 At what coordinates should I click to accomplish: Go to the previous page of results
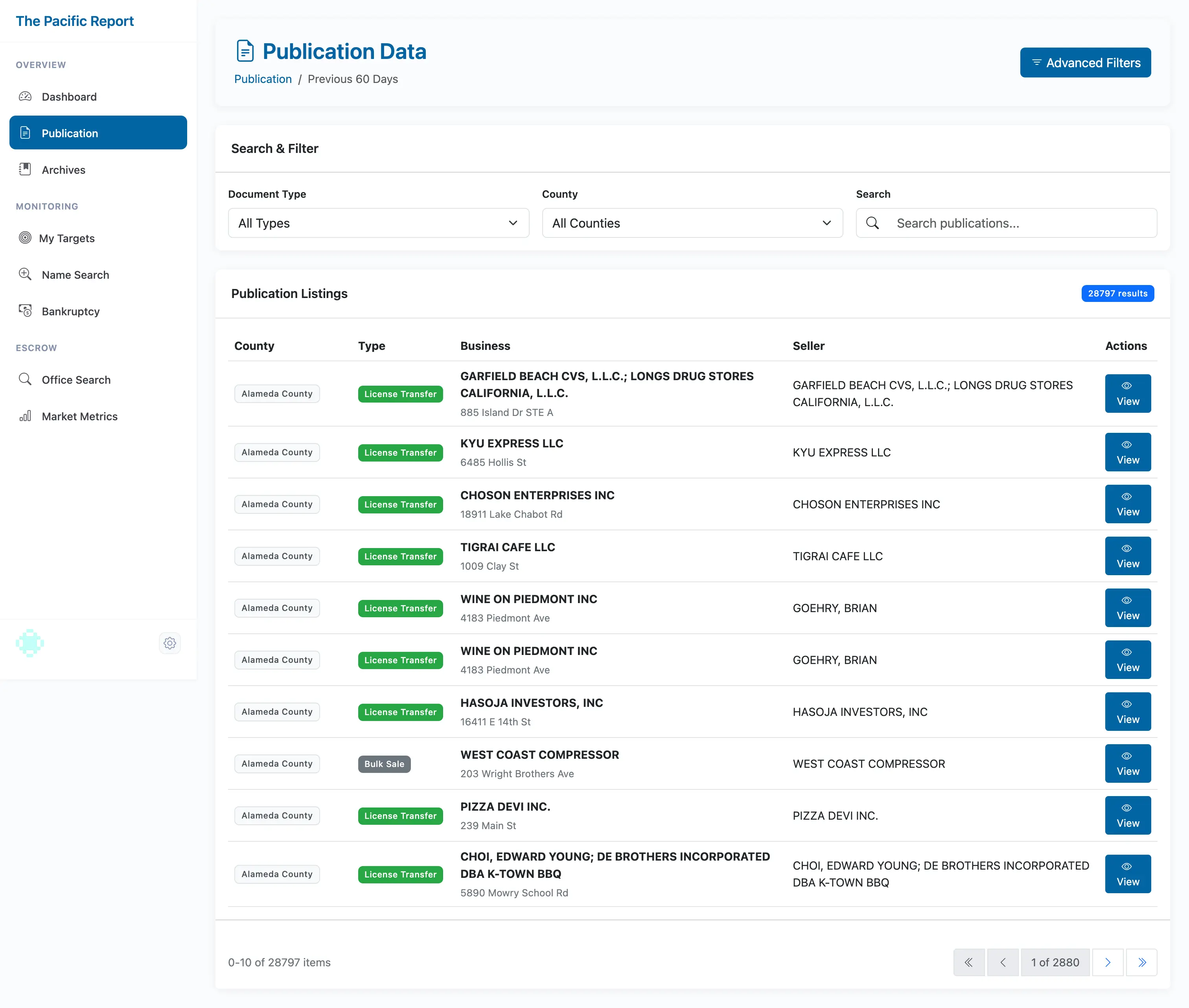1003,962
